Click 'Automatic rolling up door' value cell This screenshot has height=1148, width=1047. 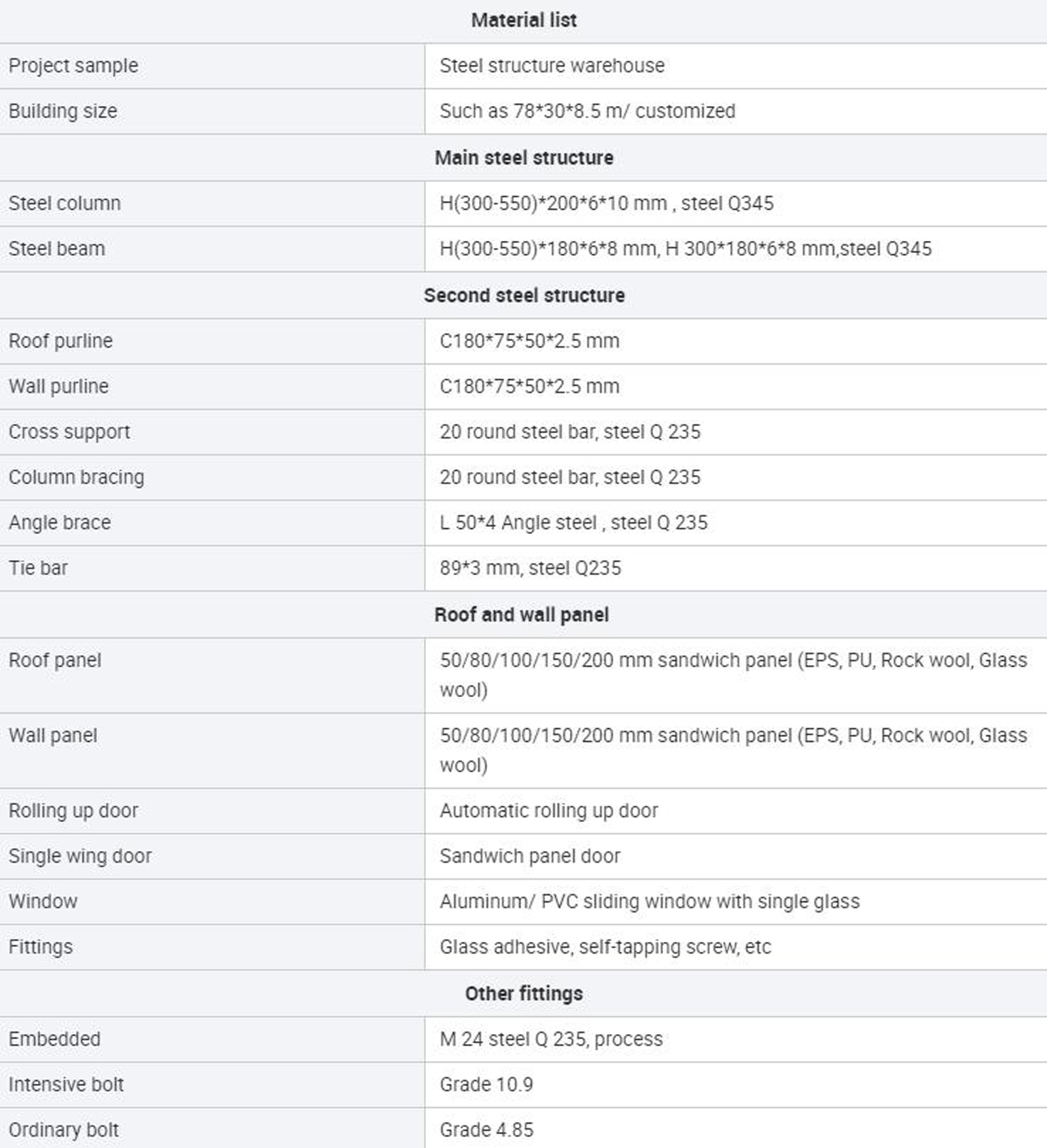click(x=736, y=811)
